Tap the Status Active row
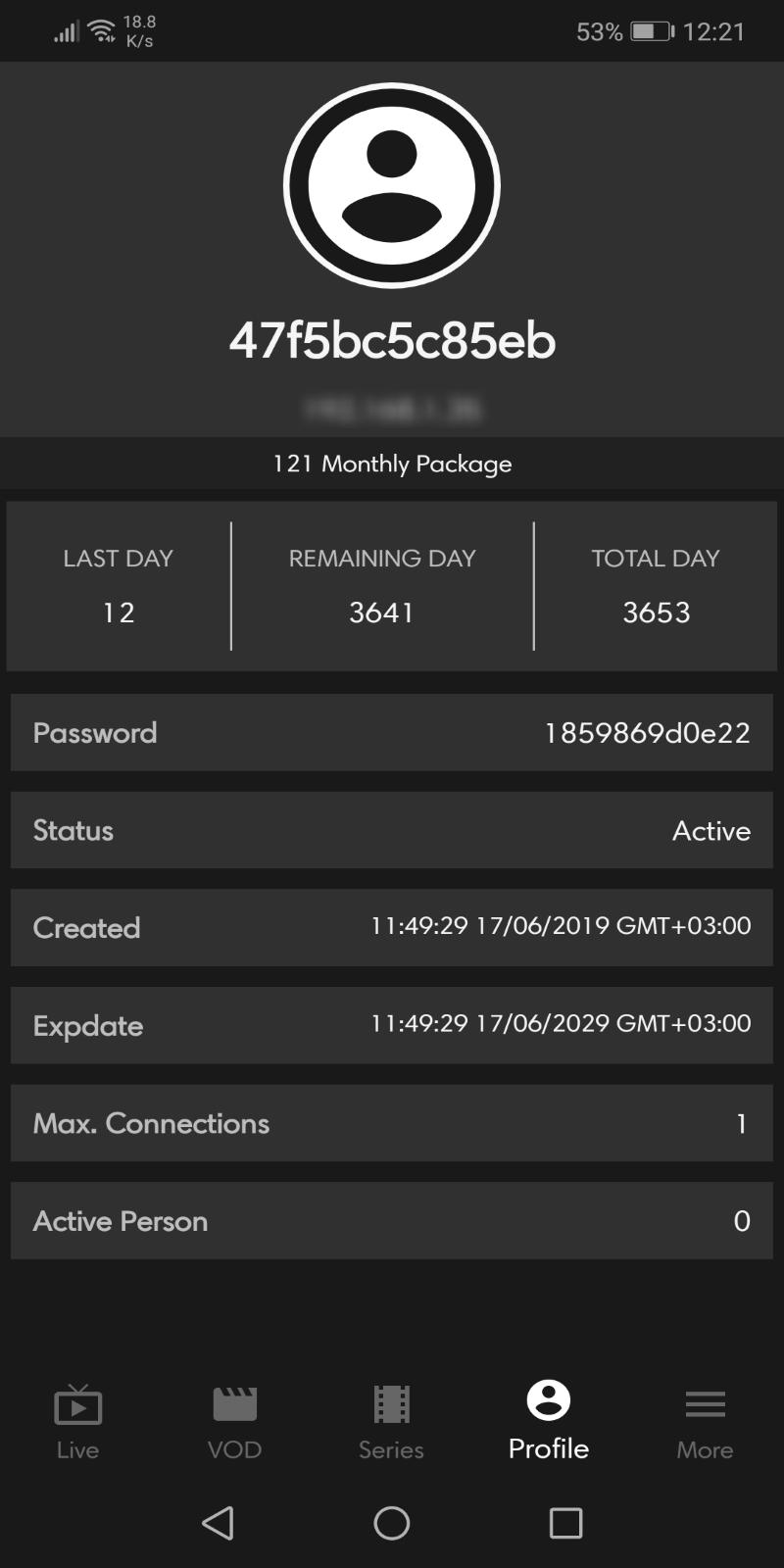 (392, 830)
